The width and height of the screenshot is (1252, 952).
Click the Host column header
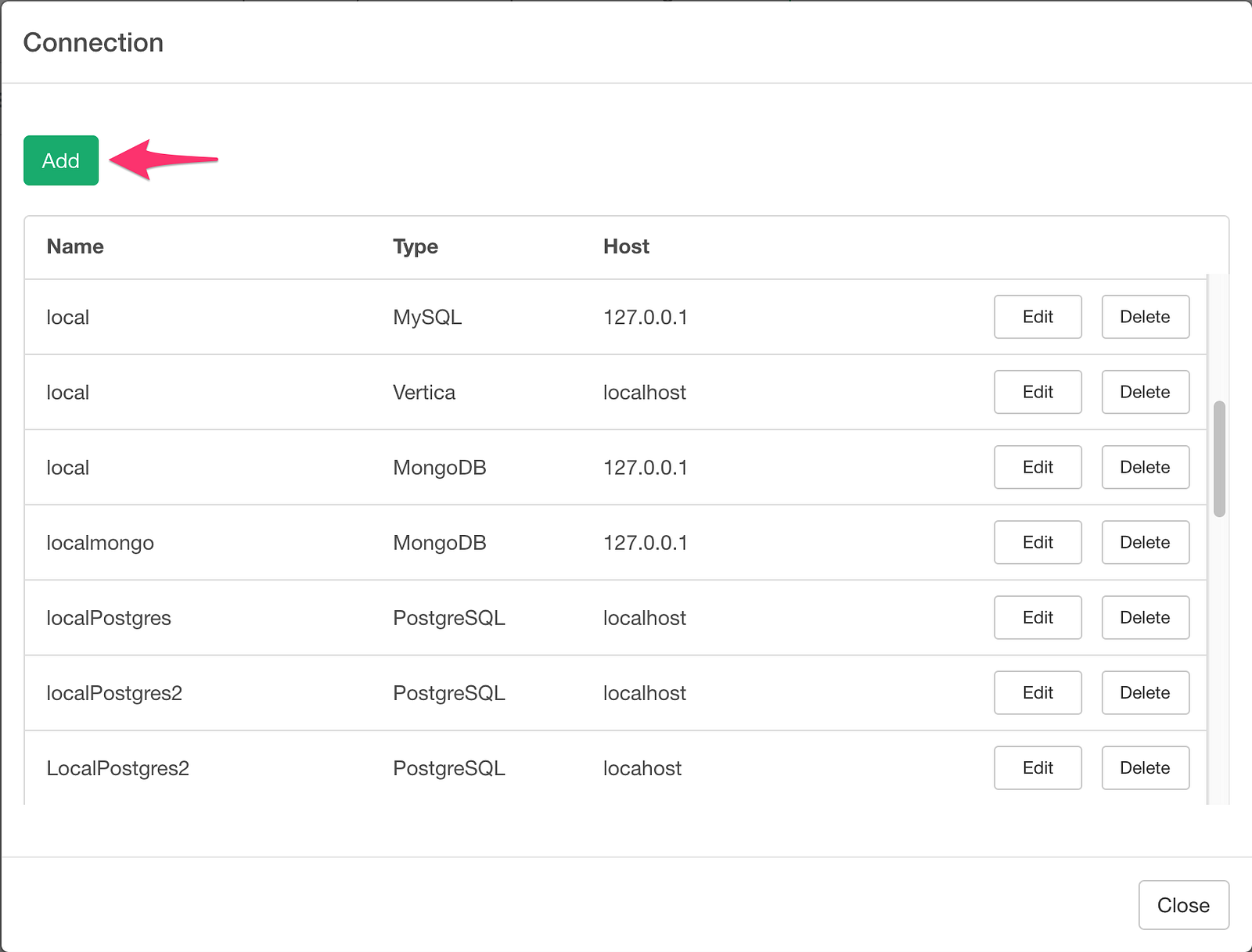point(626,246)
